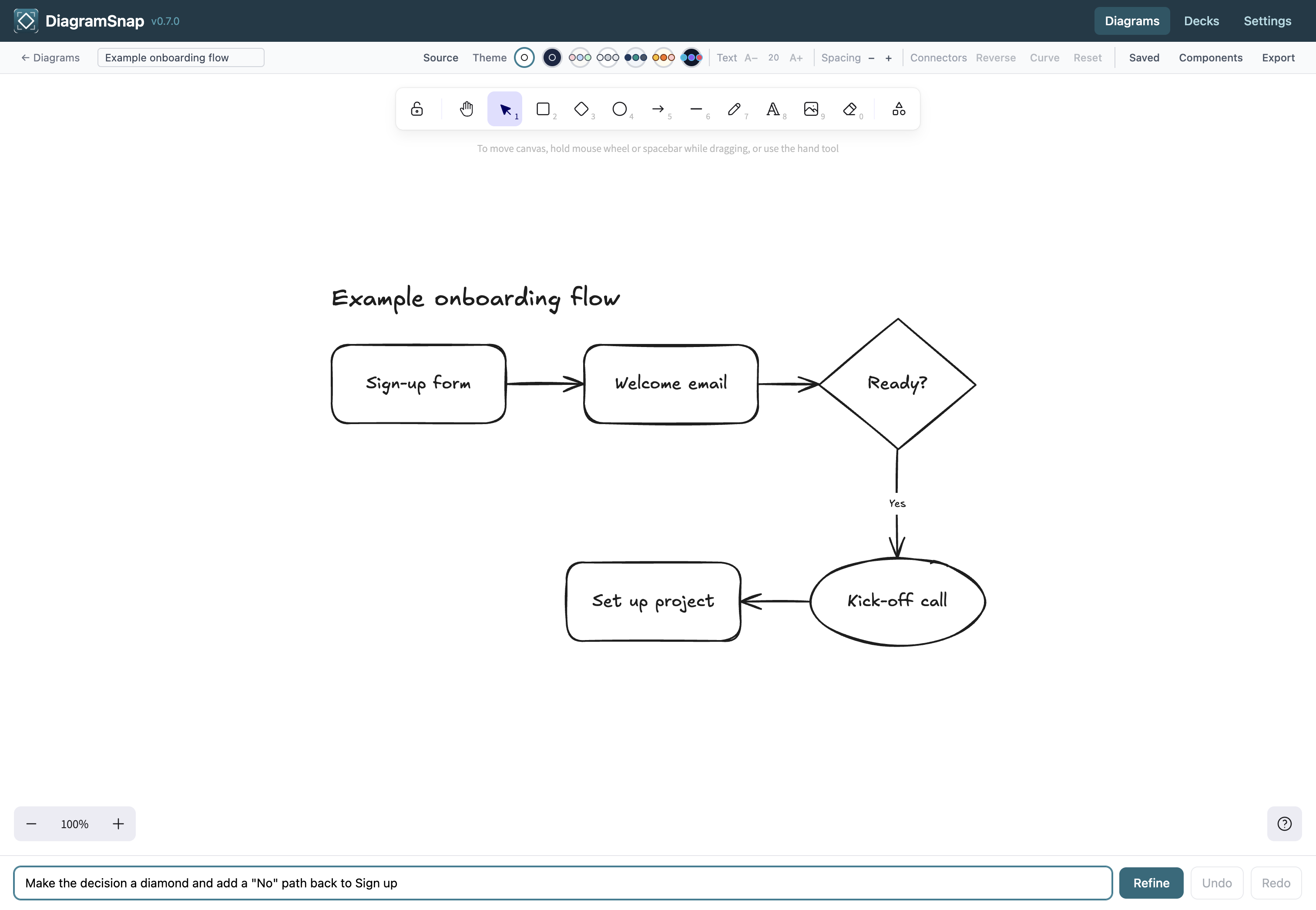The height and width of the screenshot is (910, 1316).
Task: Choose the pastel three-circle theme swatch
Action: pos(580,57)
